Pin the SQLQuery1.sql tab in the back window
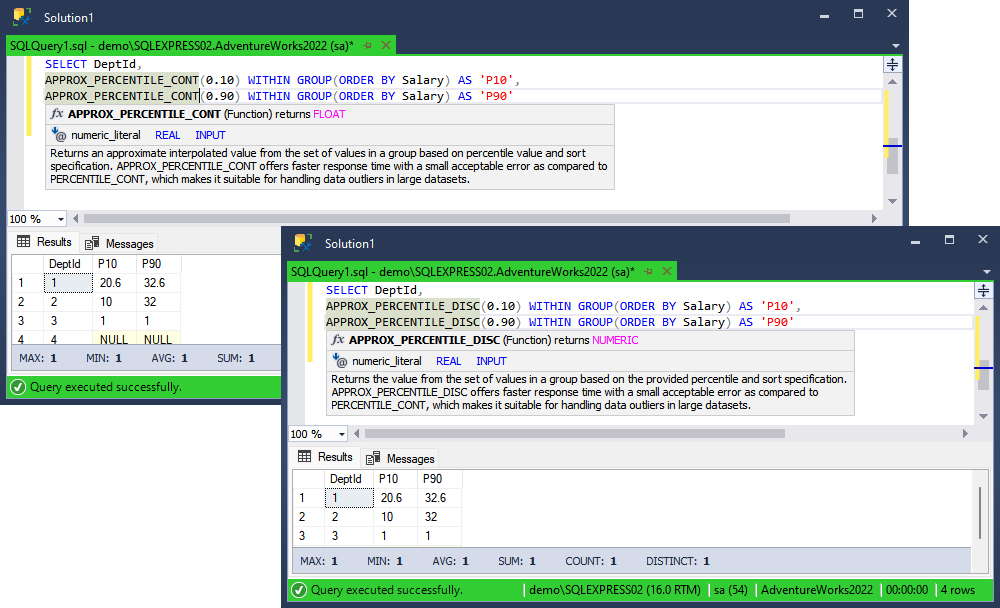 pos(367,45)
